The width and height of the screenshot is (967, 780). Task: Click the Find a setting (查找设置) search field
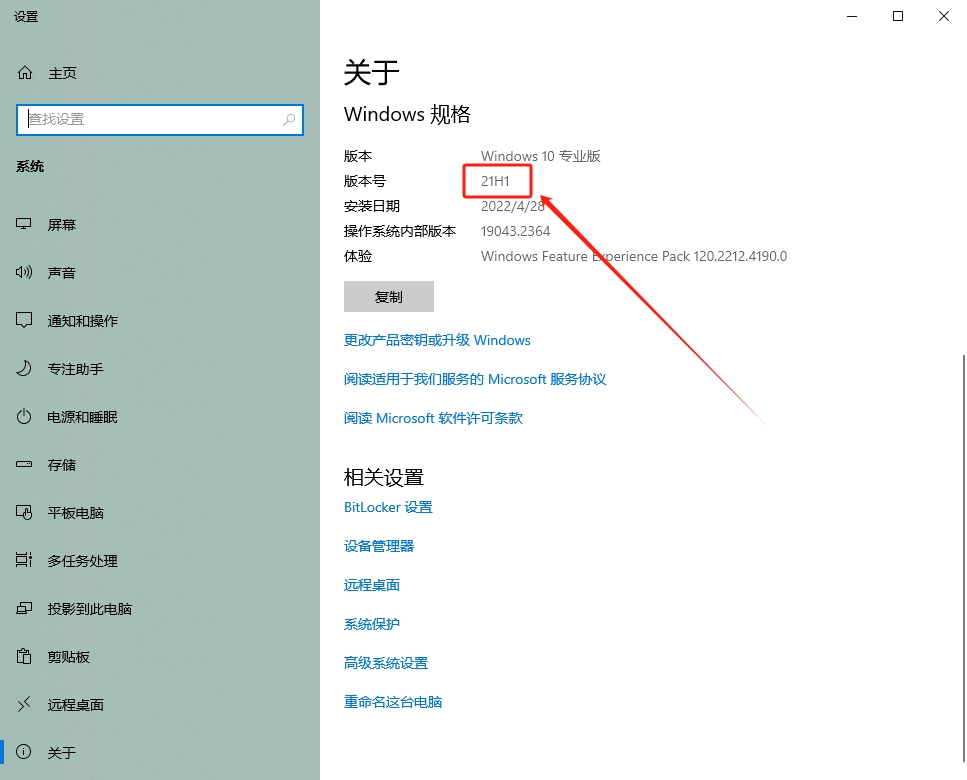(x=150, y=119)
